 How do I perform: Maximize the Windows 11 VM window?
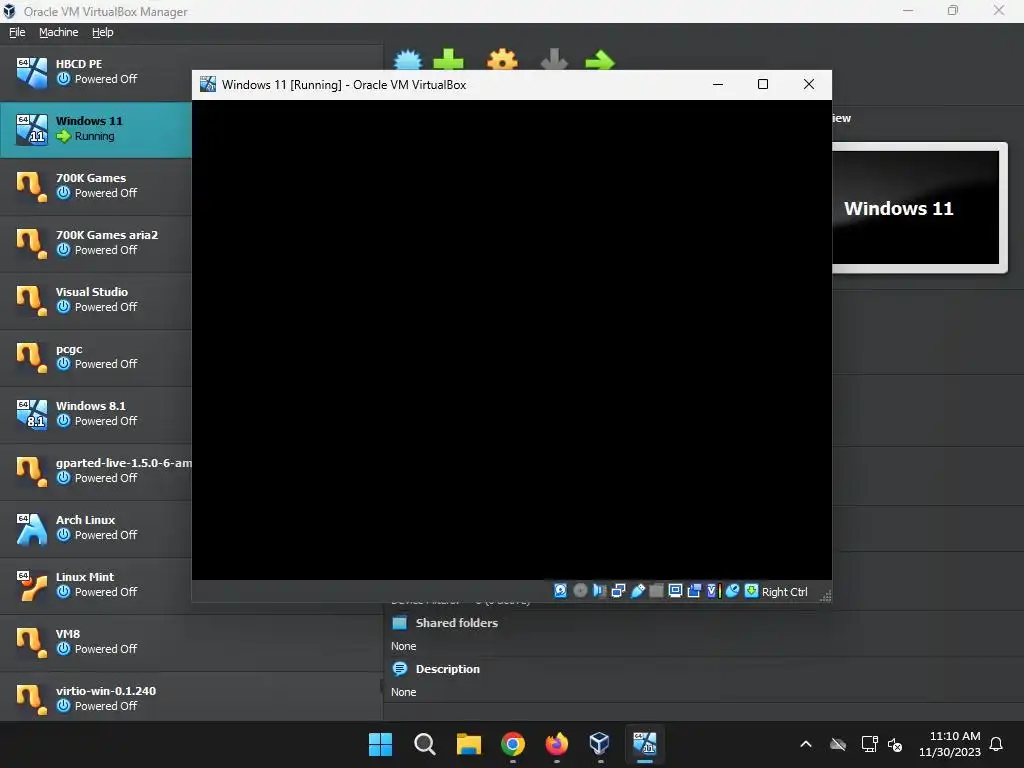tap(763, 84)
